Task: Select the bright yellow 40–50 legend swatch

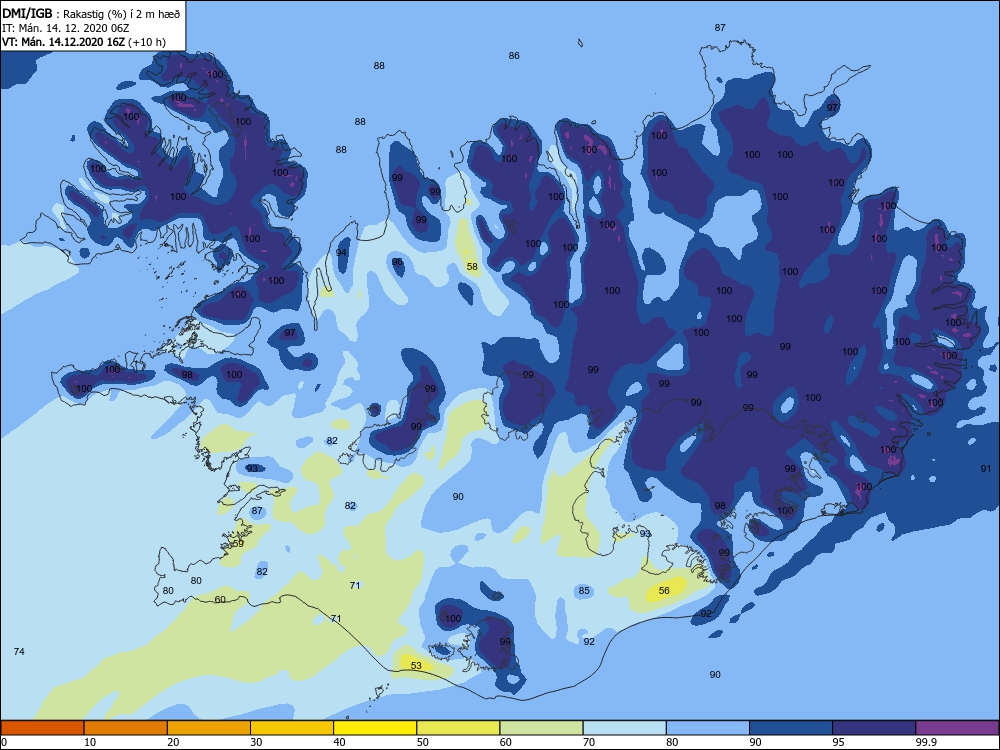Action: point(375,728)
